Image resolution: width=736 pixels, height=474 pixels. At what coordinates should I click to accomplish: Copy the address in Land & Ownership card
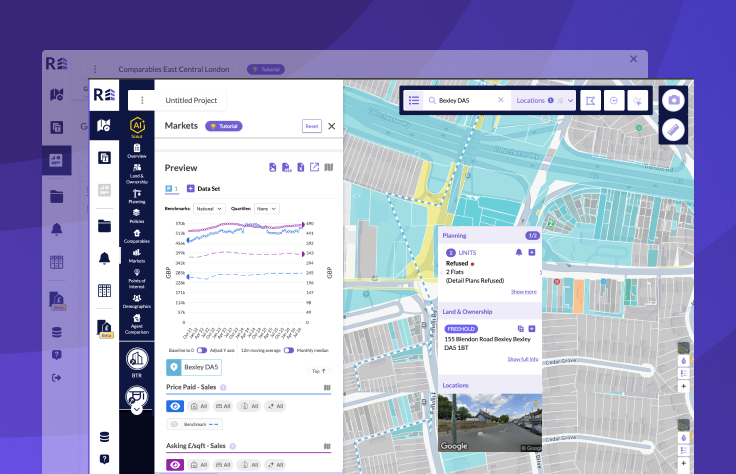coord(520,329)
